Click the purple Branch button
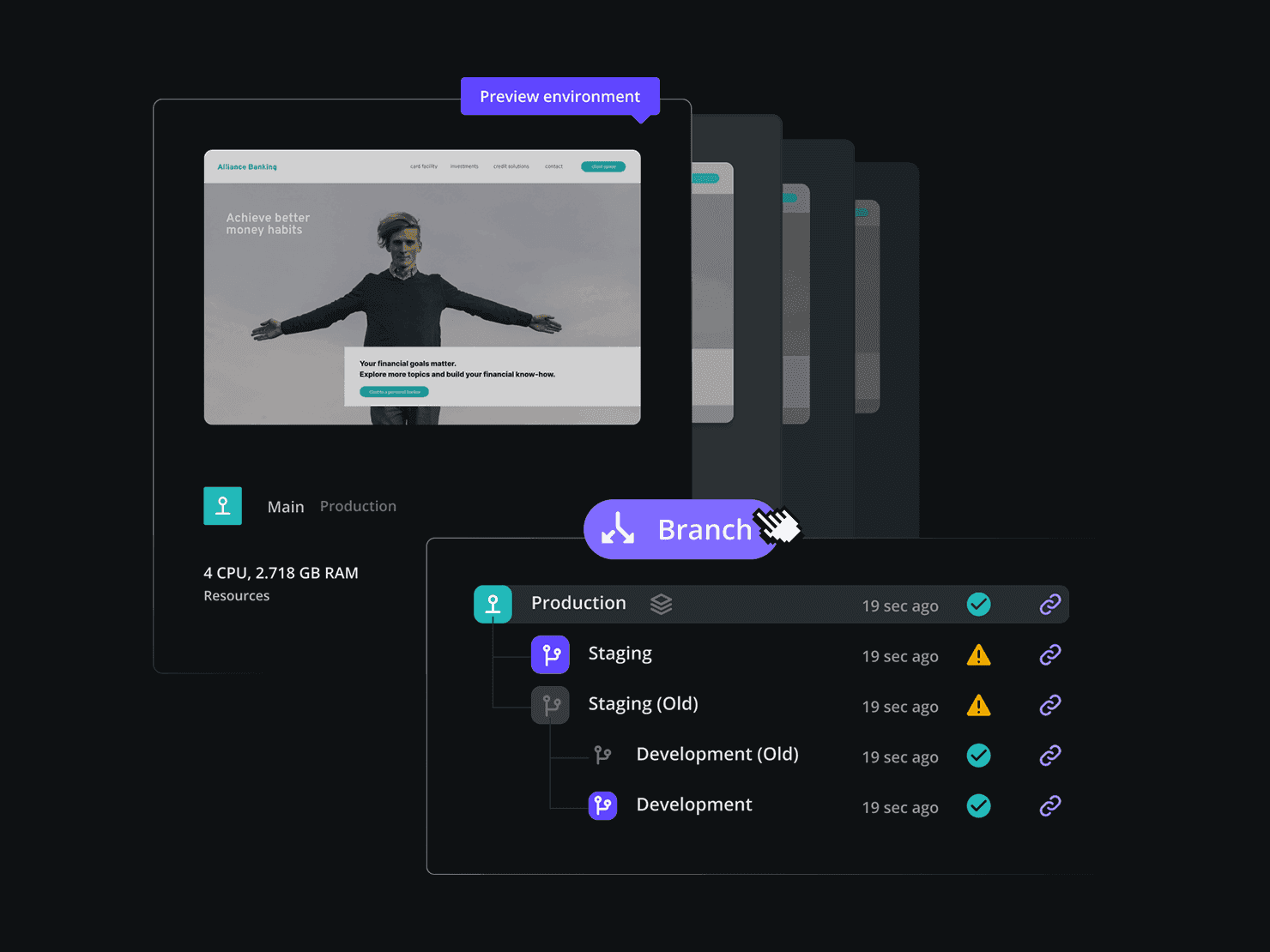The width and height of the screenshot is (1270, 952). point(681,529)
